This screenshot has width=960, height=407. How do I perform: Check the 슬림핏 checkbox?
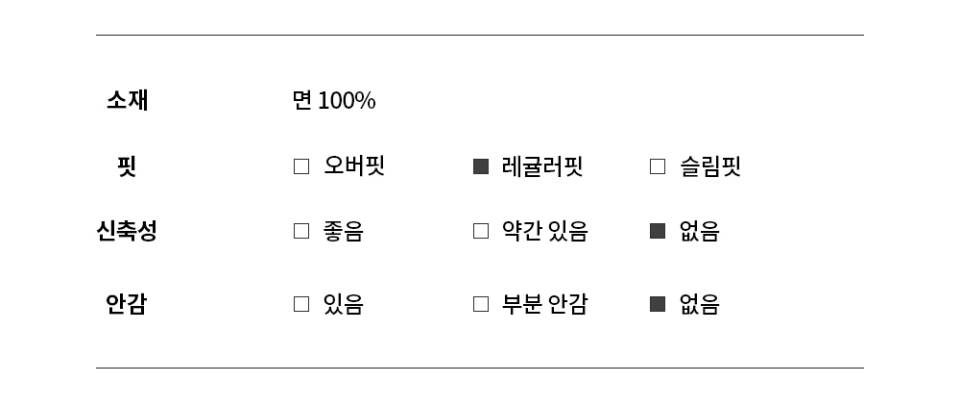[x=657, y=167]
